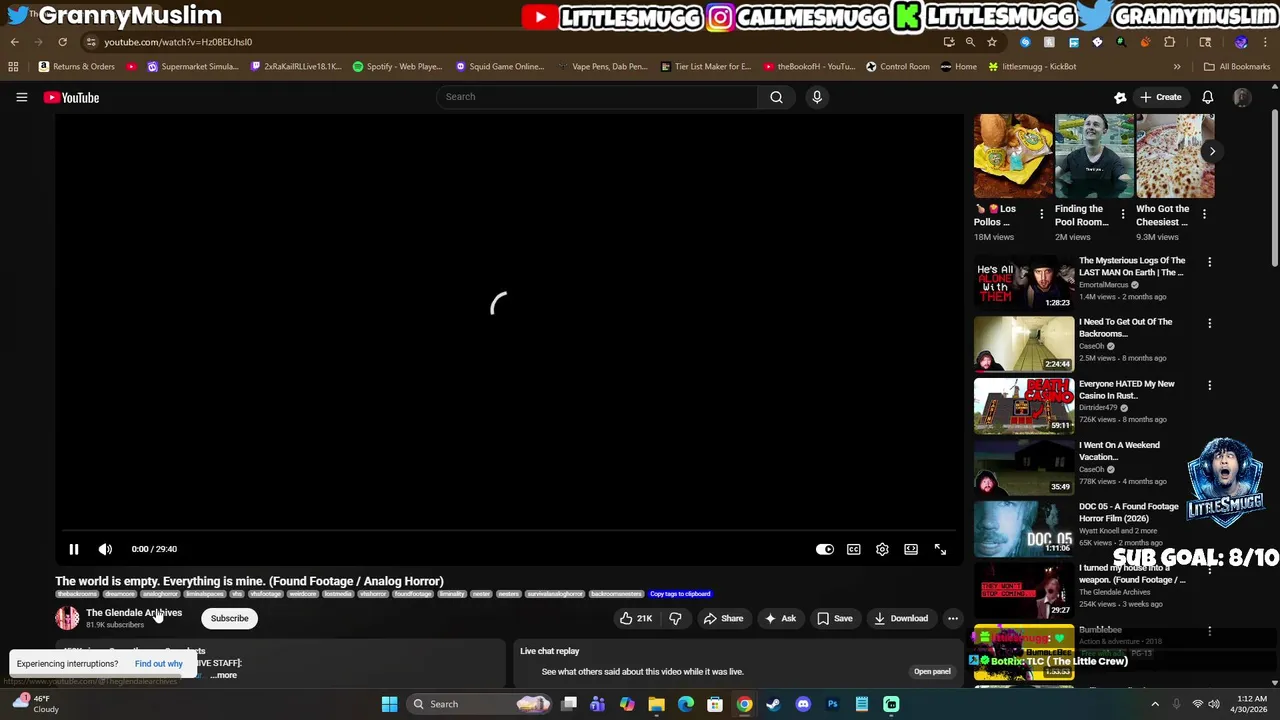Open Returns & Orders bookmark
Screen dimensions: 1280x720
pos(77,67)
